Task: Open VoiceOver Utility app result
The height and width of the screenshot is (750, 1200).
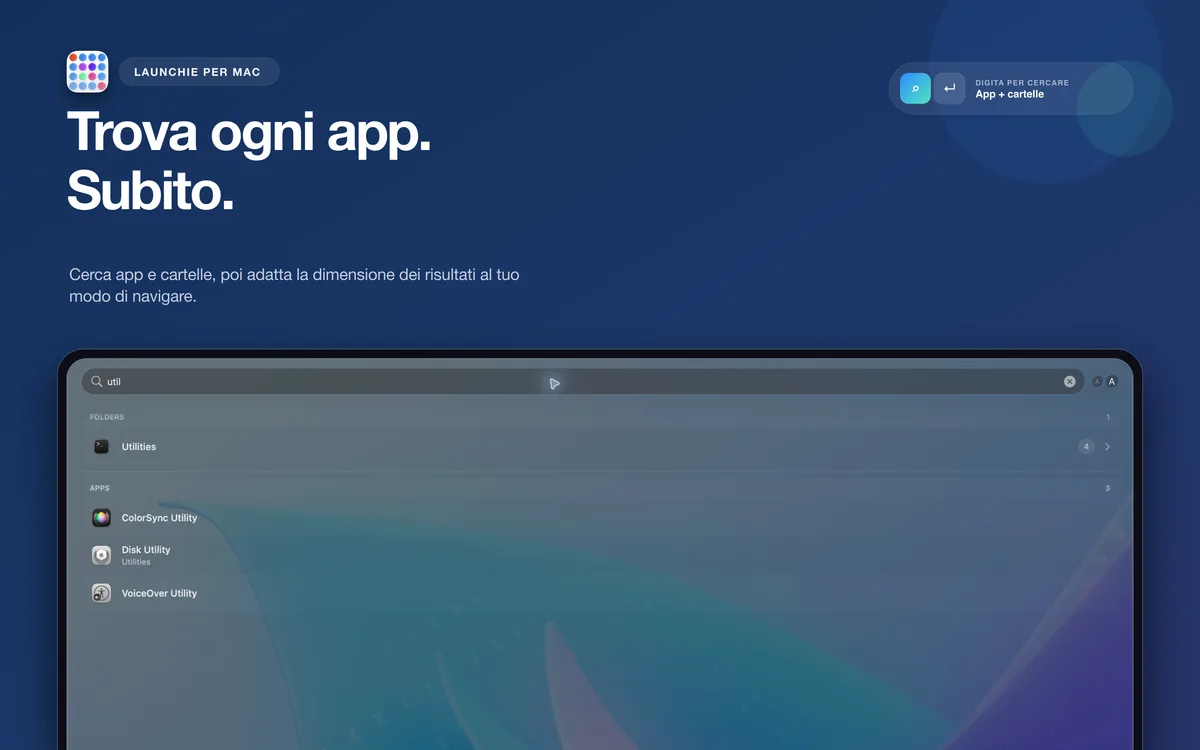Action: pyautogui.click(x=600, y=593)
